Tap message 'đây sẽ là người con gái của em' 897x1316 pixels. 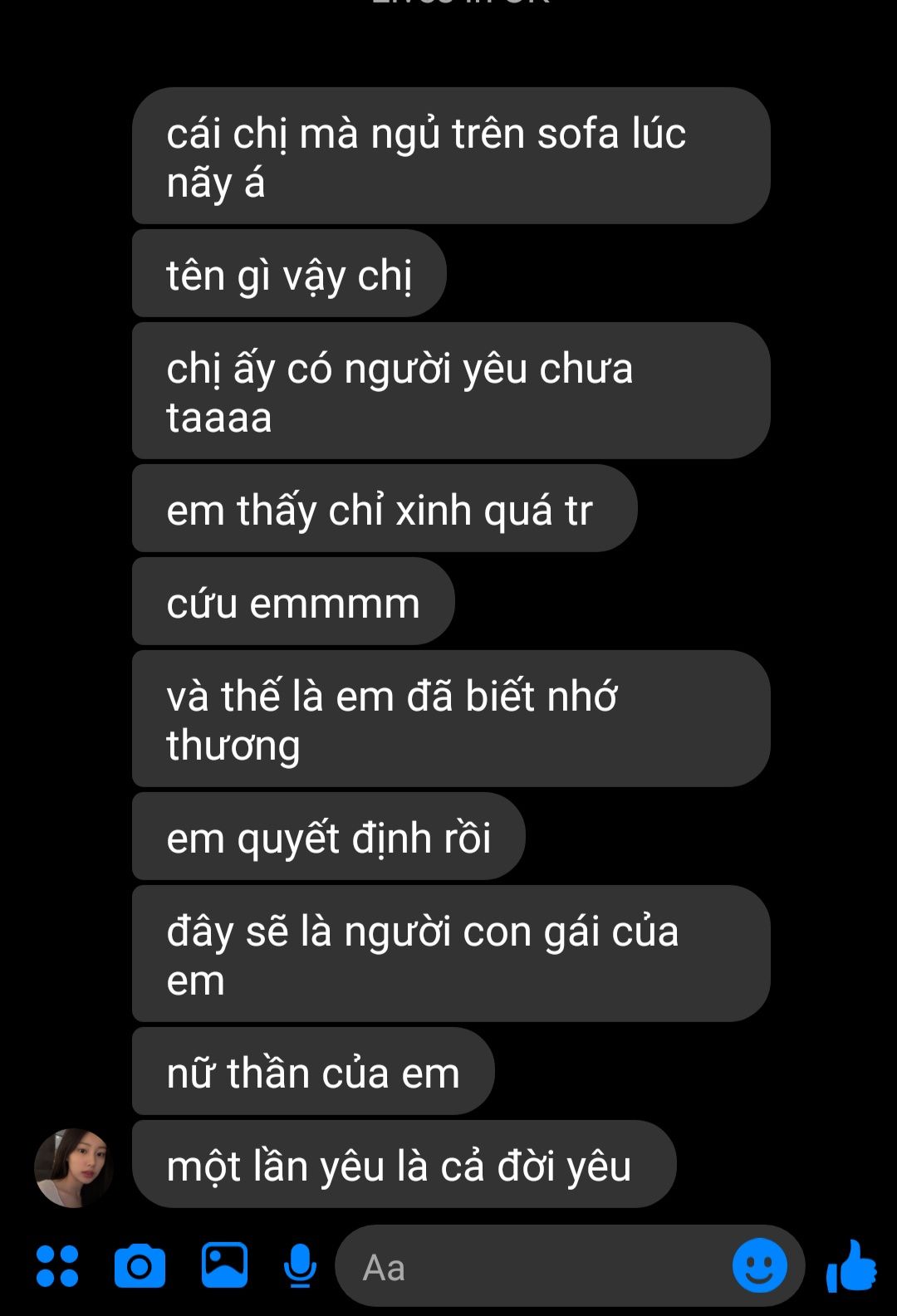(x=451, y=954)
